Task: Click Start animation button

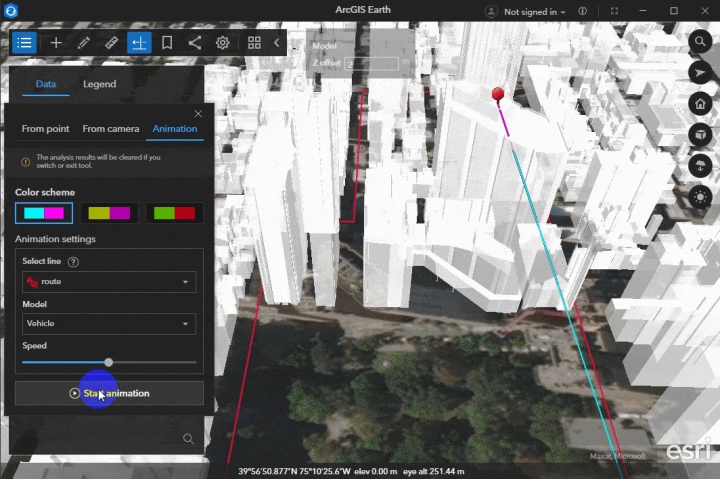Action: (x=109, y=393)
